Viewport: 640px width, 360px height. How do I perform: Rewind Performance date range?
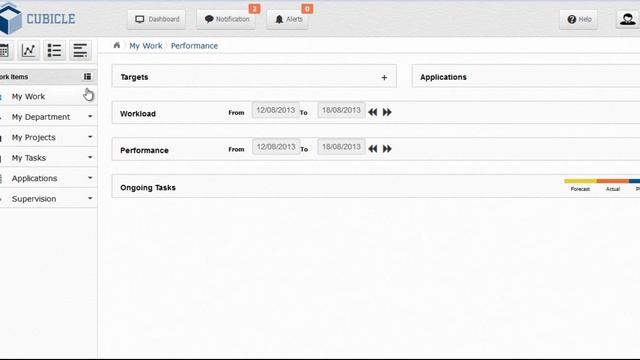click(373, 149)
